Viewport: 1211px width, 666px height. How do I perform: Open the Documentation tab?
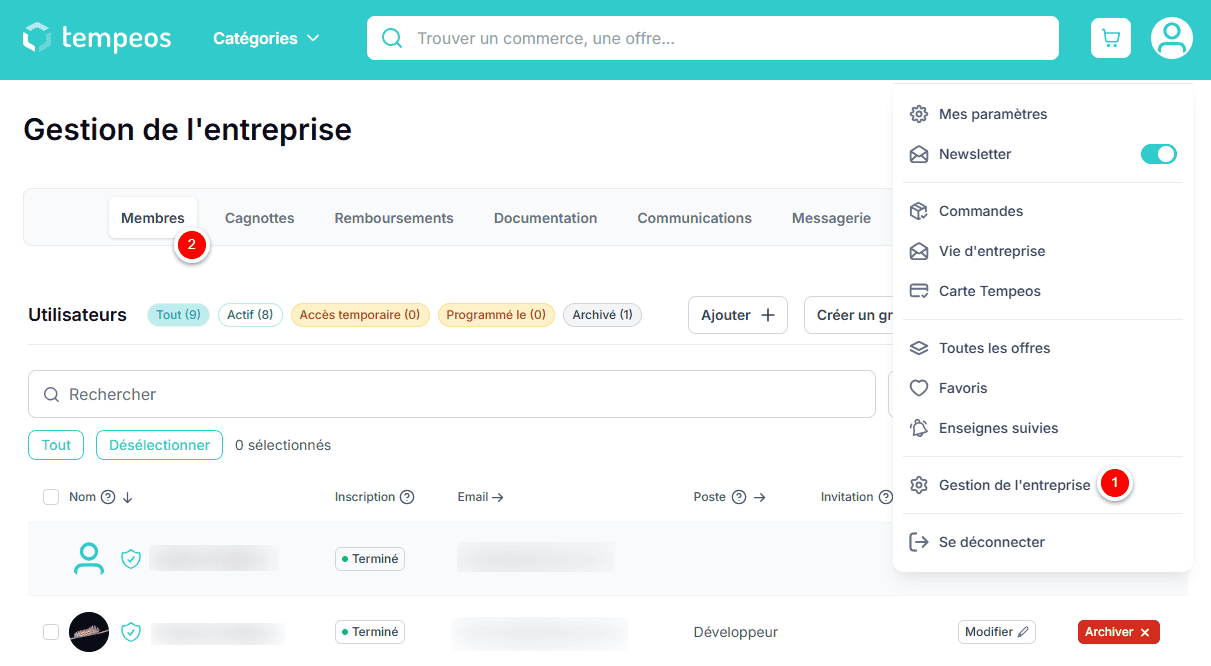coord(546,218)
